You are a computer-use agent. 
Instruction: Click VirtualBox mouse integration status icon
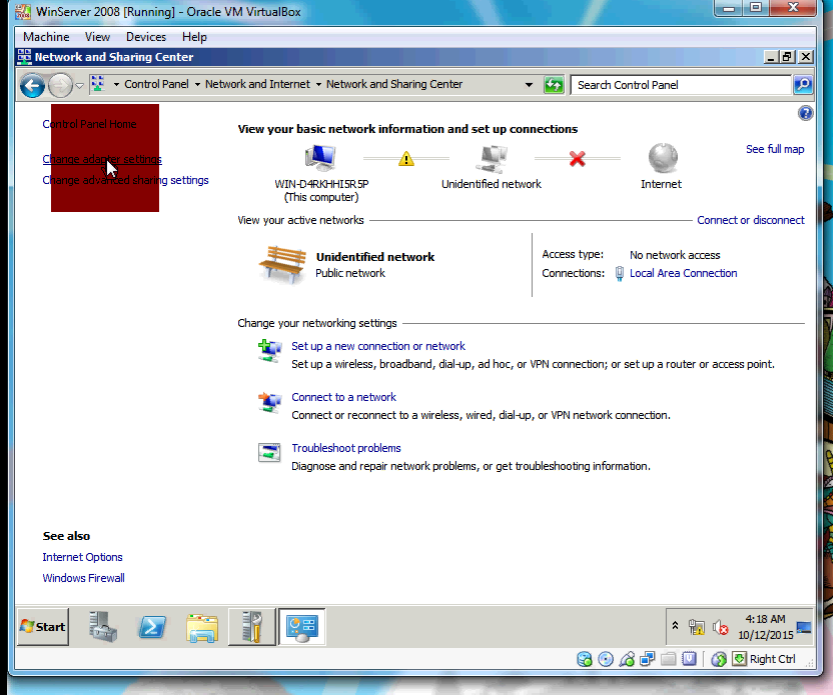(719, 659)
